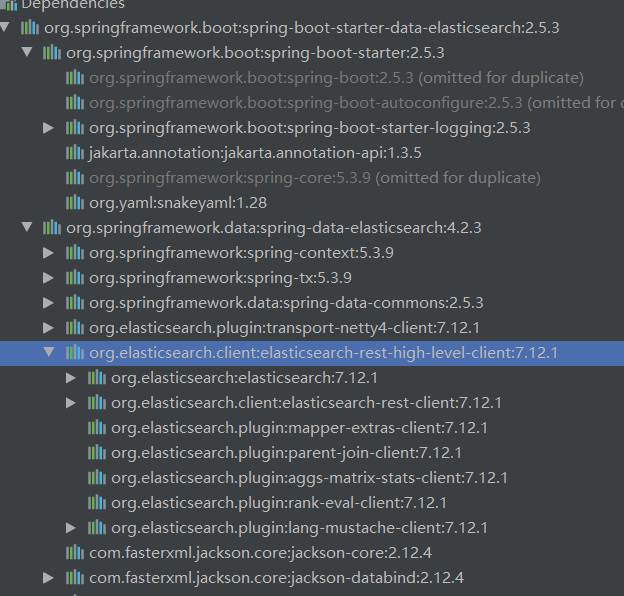Click the library icon beside spring-boot-starter-logging
This screenshot has width=624, height=596.
tap(75, 128)
